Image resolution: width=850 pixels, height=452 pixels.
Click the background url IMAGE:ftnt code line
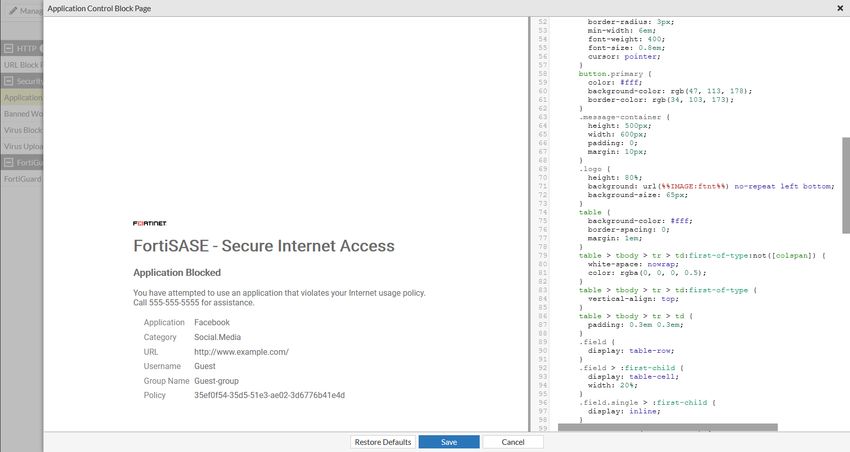click(x=711, y=186)
